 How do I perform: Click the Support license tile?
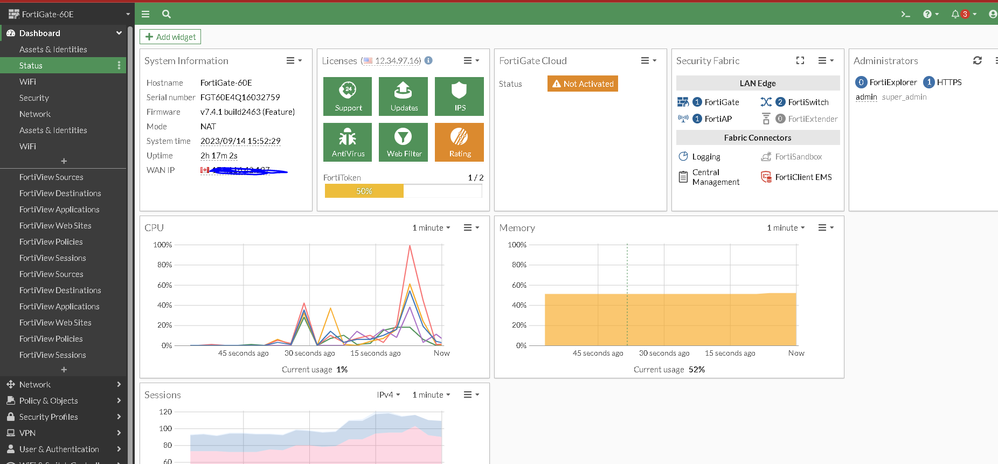[347, 96]
